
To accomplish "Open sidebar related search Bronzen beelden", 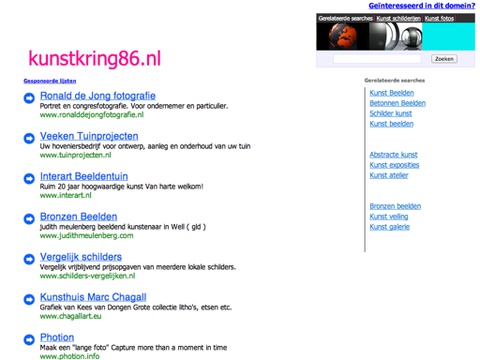I will [x=395, y=206].
